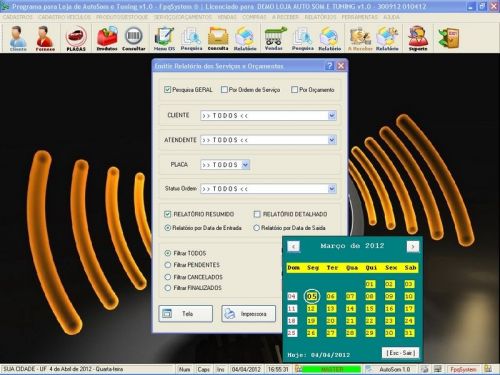This screenshot has height=375, width=500.
Task: Click the green MASTER status indicator
Action: 332,369
